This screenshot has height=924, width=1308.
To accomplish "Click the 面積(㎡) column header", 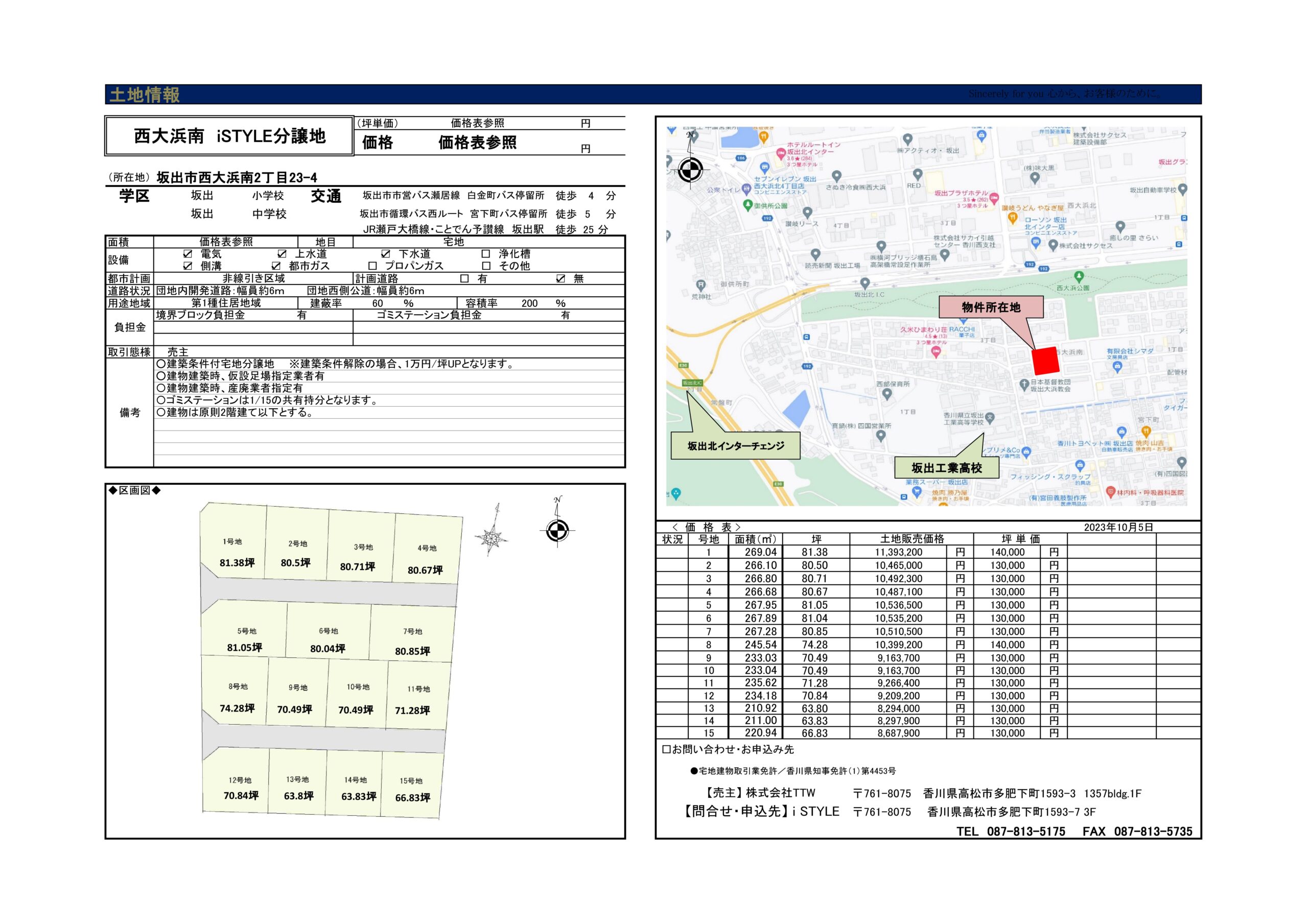I will (755, 539).
